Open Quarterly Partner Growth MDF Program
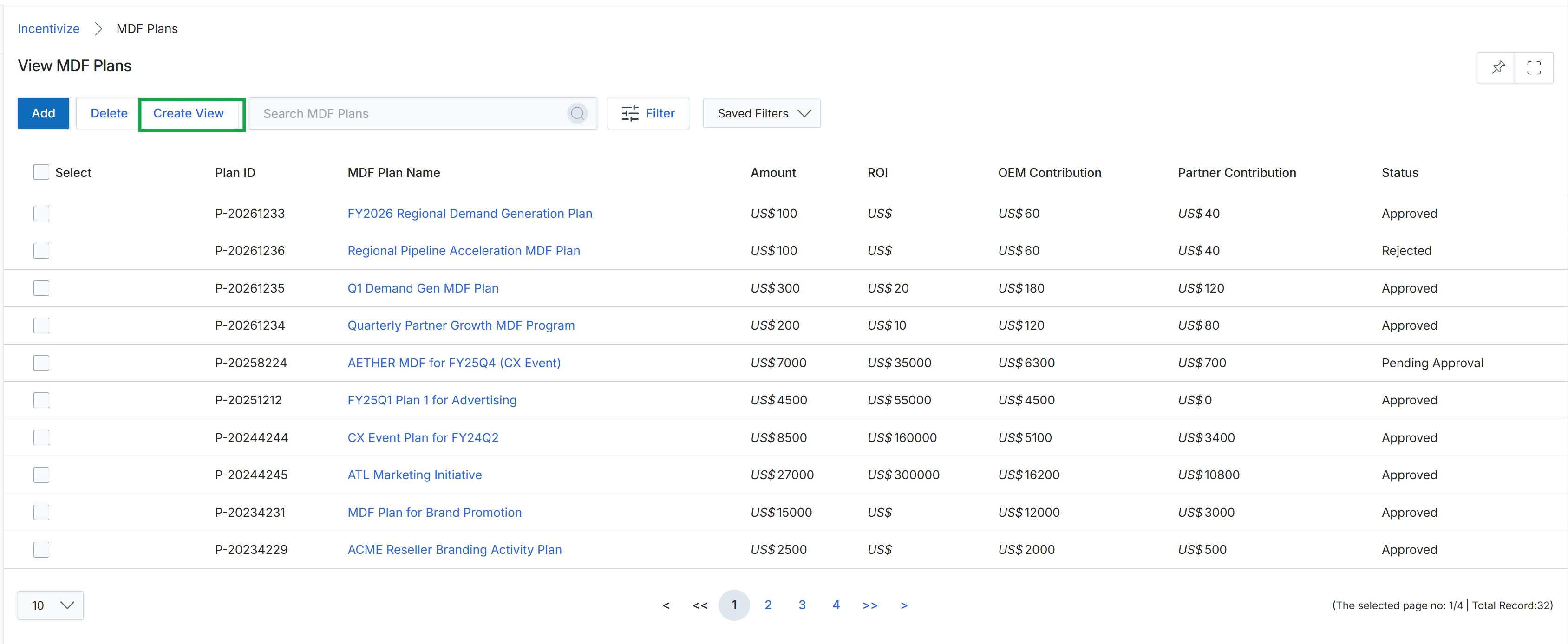The width and height of the screenshot is (1568, 644). pyautogui.click(x=461, y=325)
